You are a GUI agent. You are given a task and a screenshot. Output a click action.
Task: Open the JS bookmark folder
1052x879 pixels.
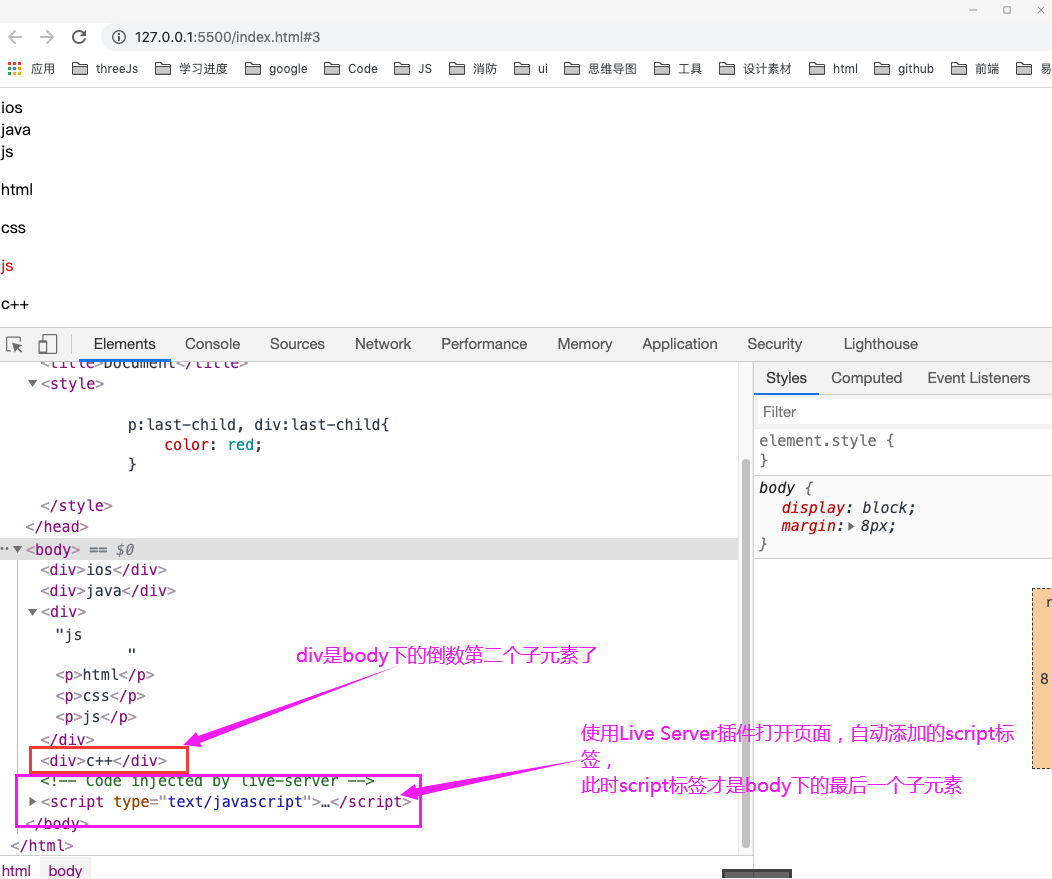coord(413,68)
